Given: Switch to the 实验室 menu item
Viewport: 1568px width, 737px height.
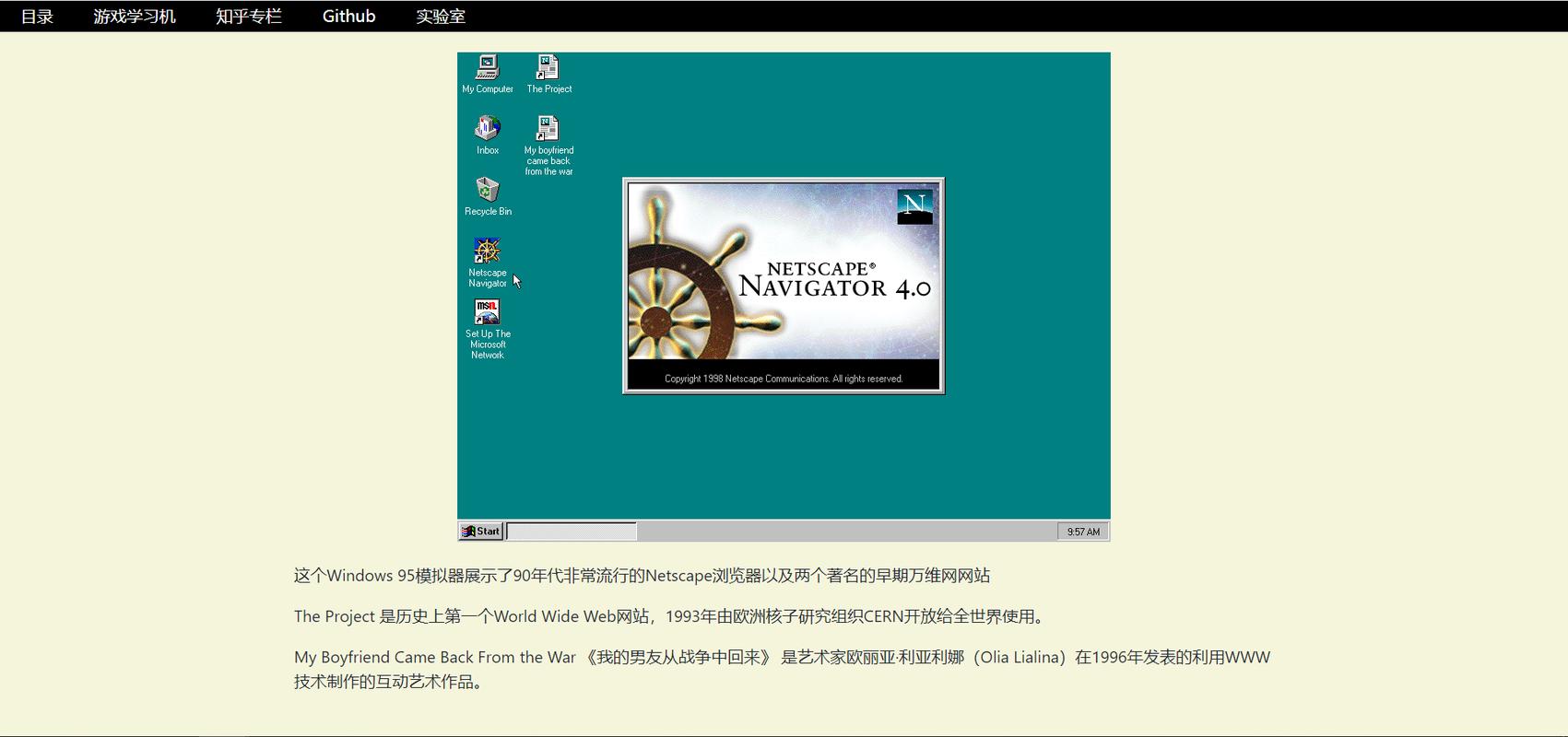Looking at the screenshot, I should tap(441, 17).
